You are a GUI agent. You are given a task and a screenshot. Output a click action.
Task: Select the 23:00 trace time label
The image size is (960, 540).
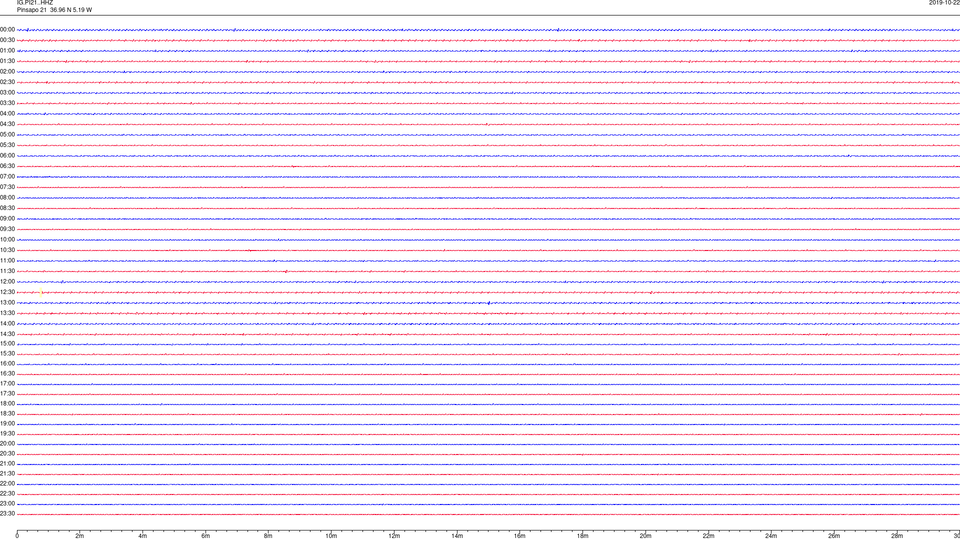pos(7,504)
